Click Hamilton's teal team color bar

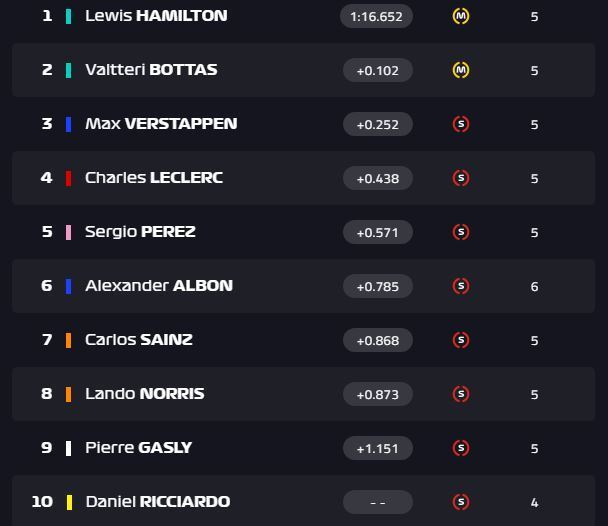point(69,16)
